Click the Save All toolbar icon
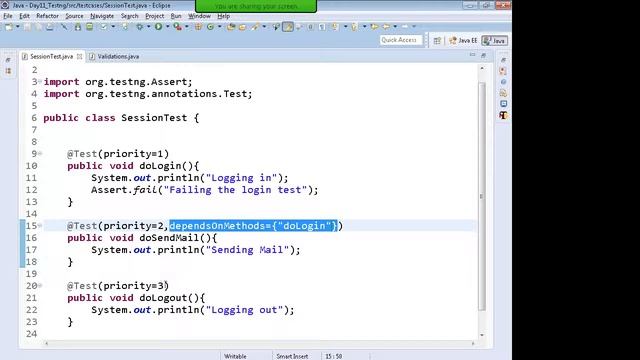Viewport: 640px width, 360px height. [38, 27]
